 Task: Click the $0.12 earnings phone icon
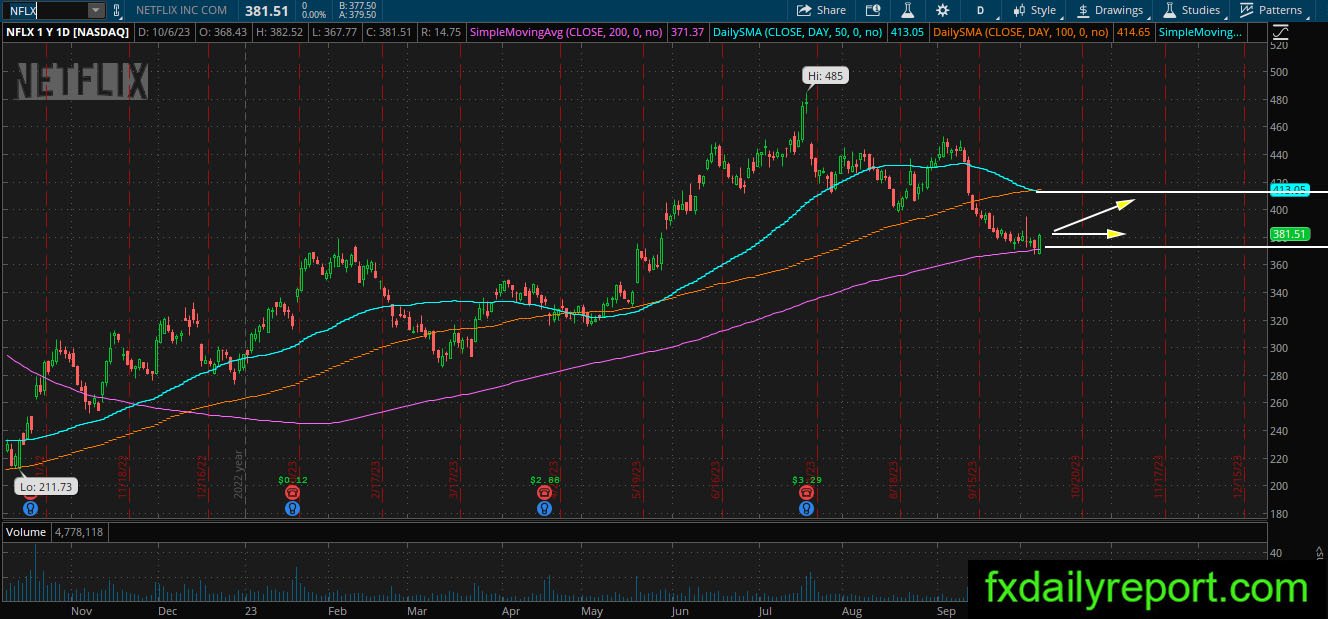pyautogui.click(x=292, y=494)
